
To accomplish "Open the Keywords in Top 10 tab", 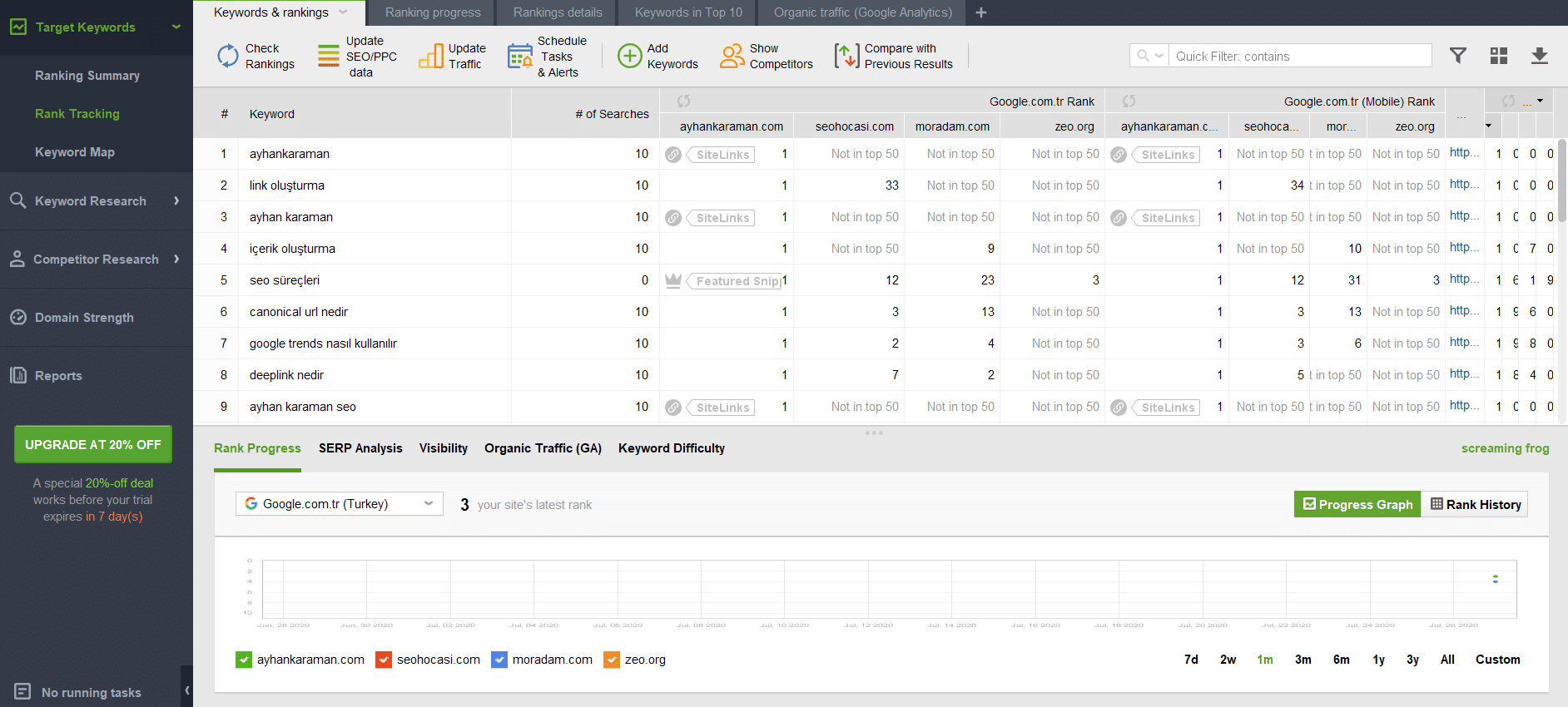I will (688, 12).
